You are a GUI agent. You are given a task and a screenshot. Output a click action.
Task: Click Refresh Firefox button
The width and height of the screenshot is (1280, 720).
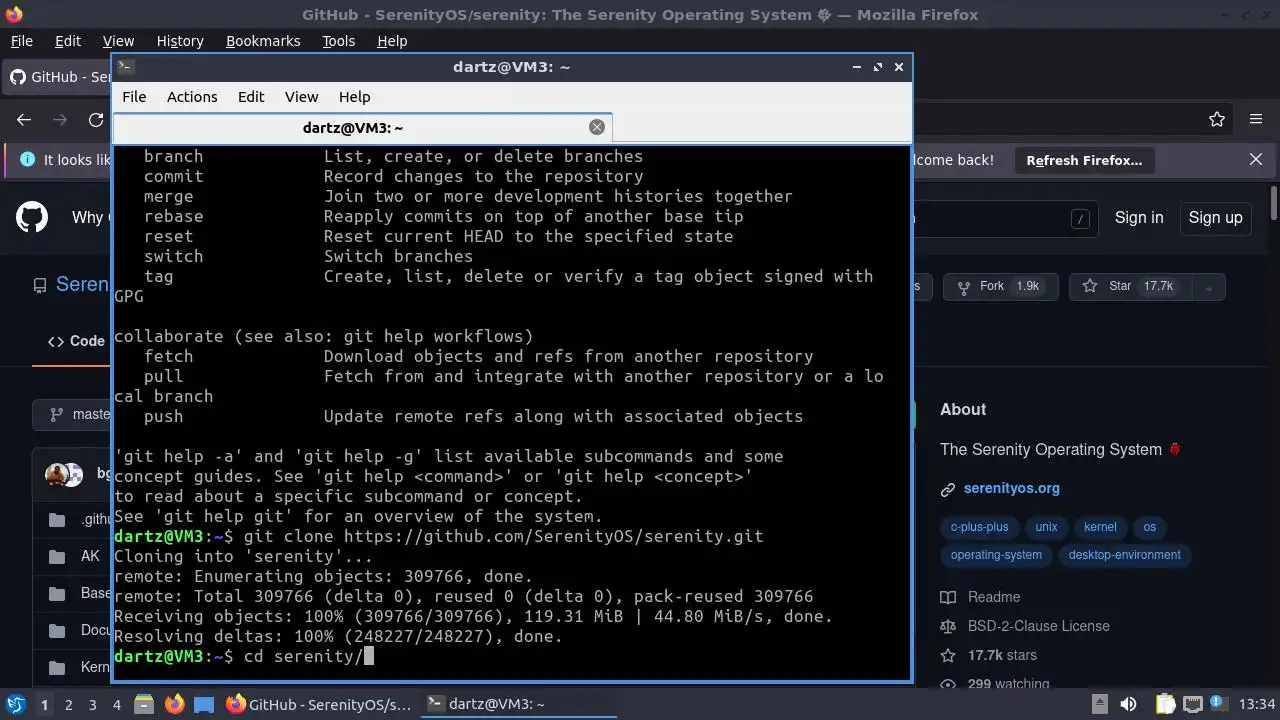(1084, 160)
